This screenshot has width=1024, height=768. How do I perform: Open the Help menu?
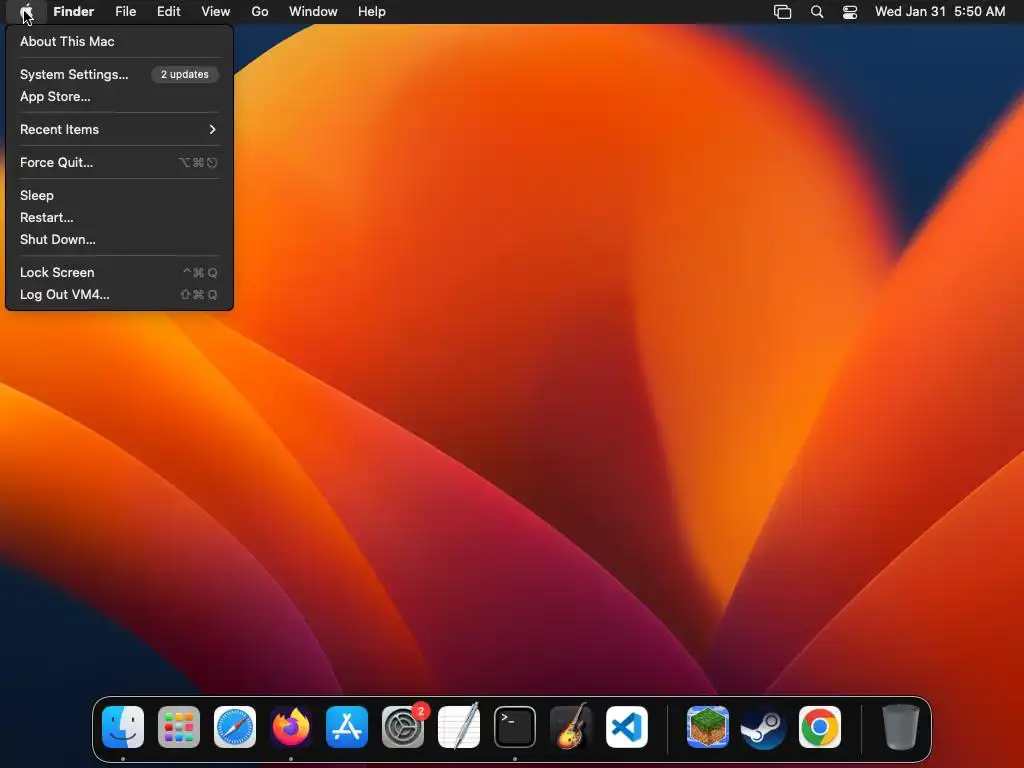tap(372, 12)
